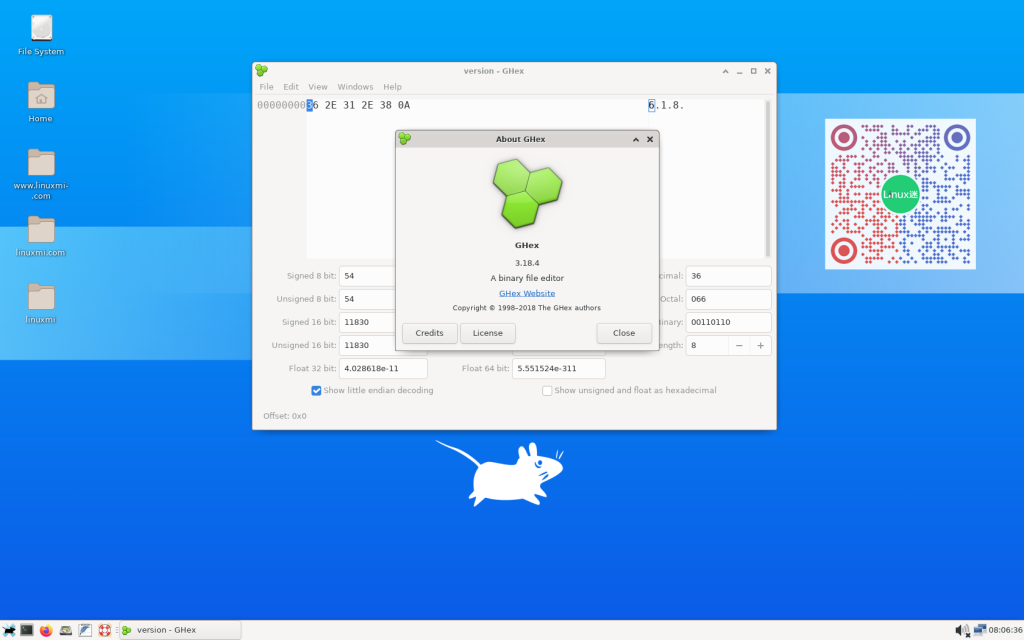Open the Windows menu in GHex

pos(355,87)
